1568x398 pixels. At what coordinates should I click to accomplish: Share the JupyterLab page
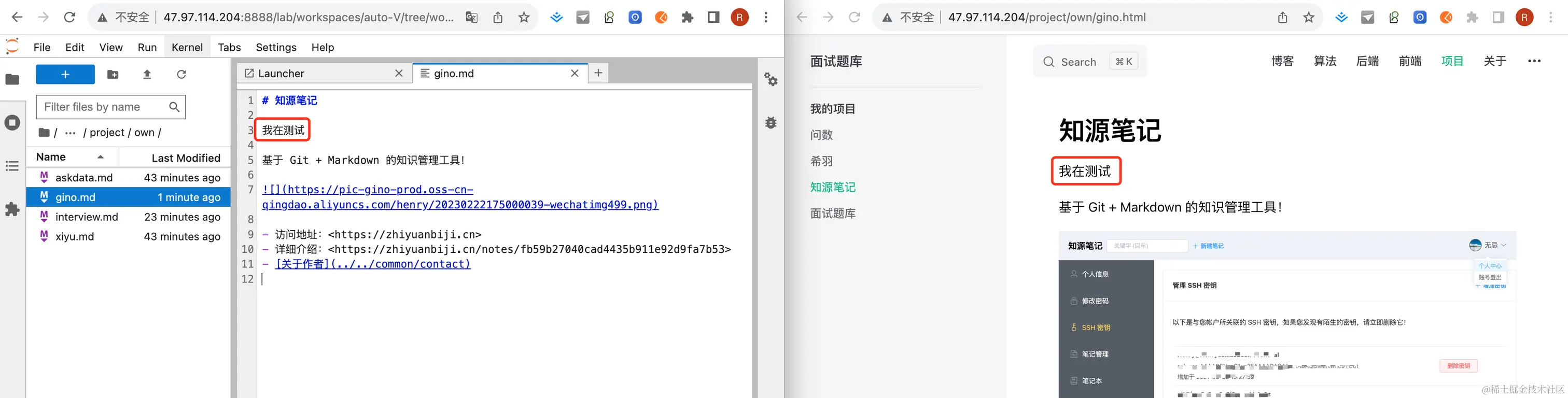pos(498,17)
